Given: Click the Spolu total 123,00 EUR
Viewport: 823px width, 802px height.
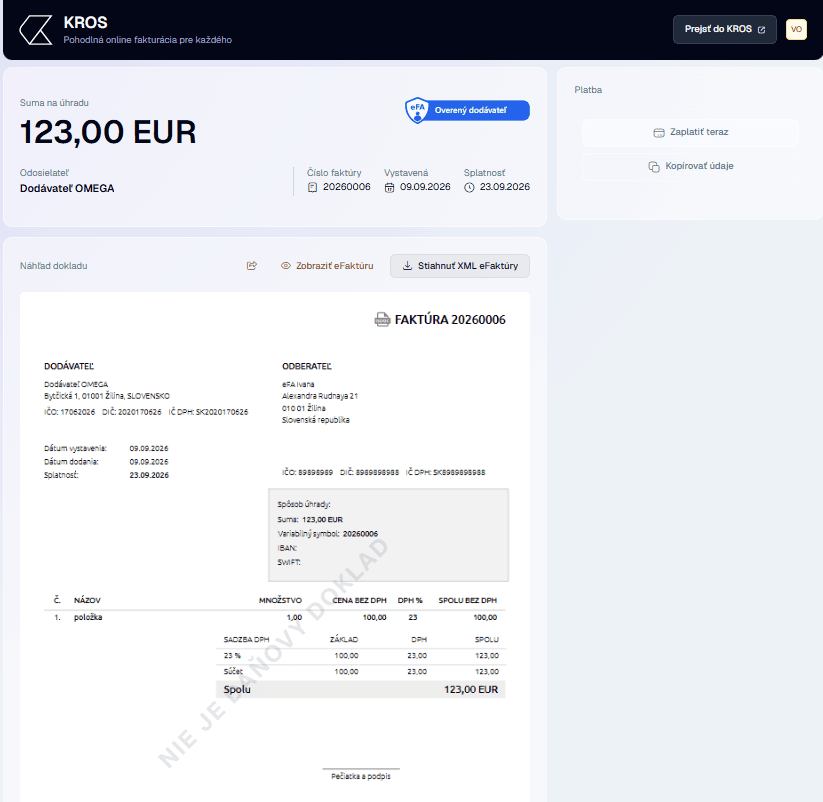Looking at the screenshot, I should pos(471,690).
